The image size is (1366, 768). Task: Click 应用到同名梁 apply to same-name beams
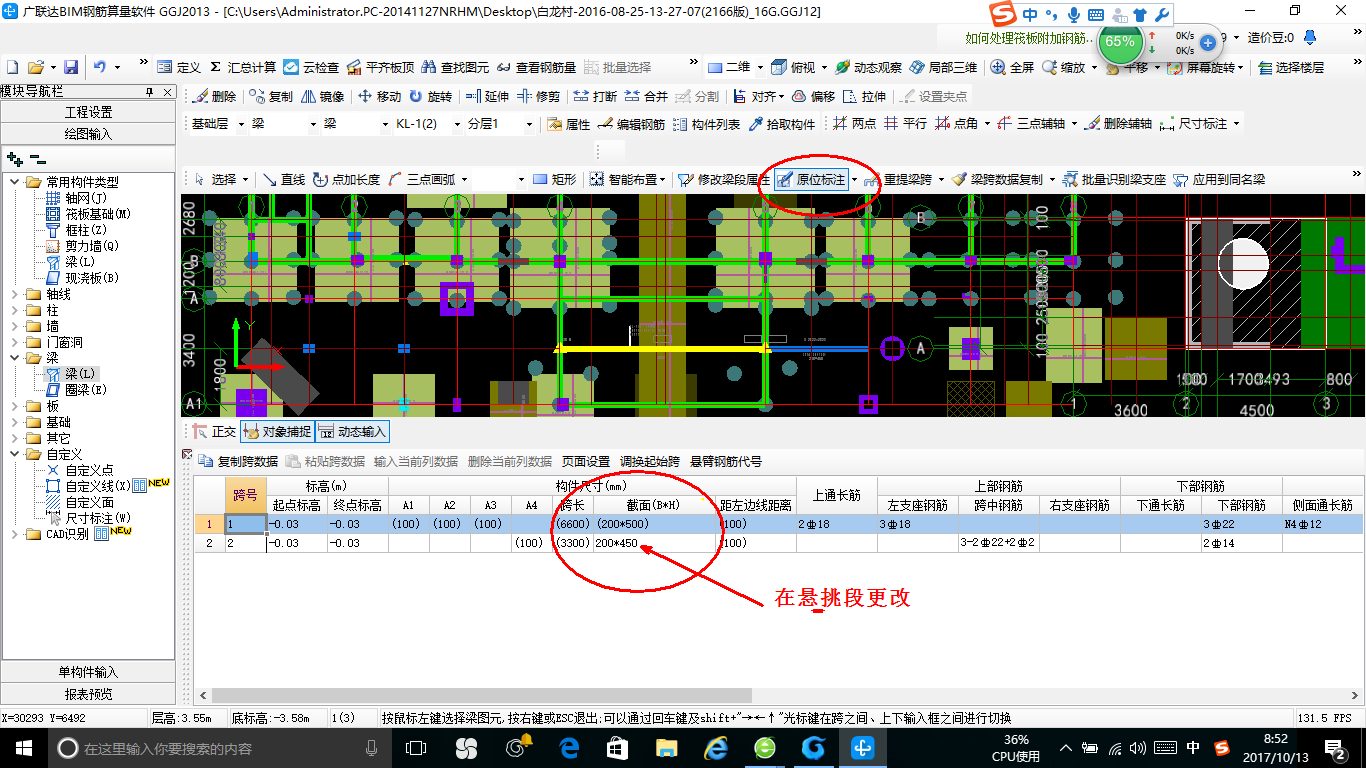(x=1219, y=179)
